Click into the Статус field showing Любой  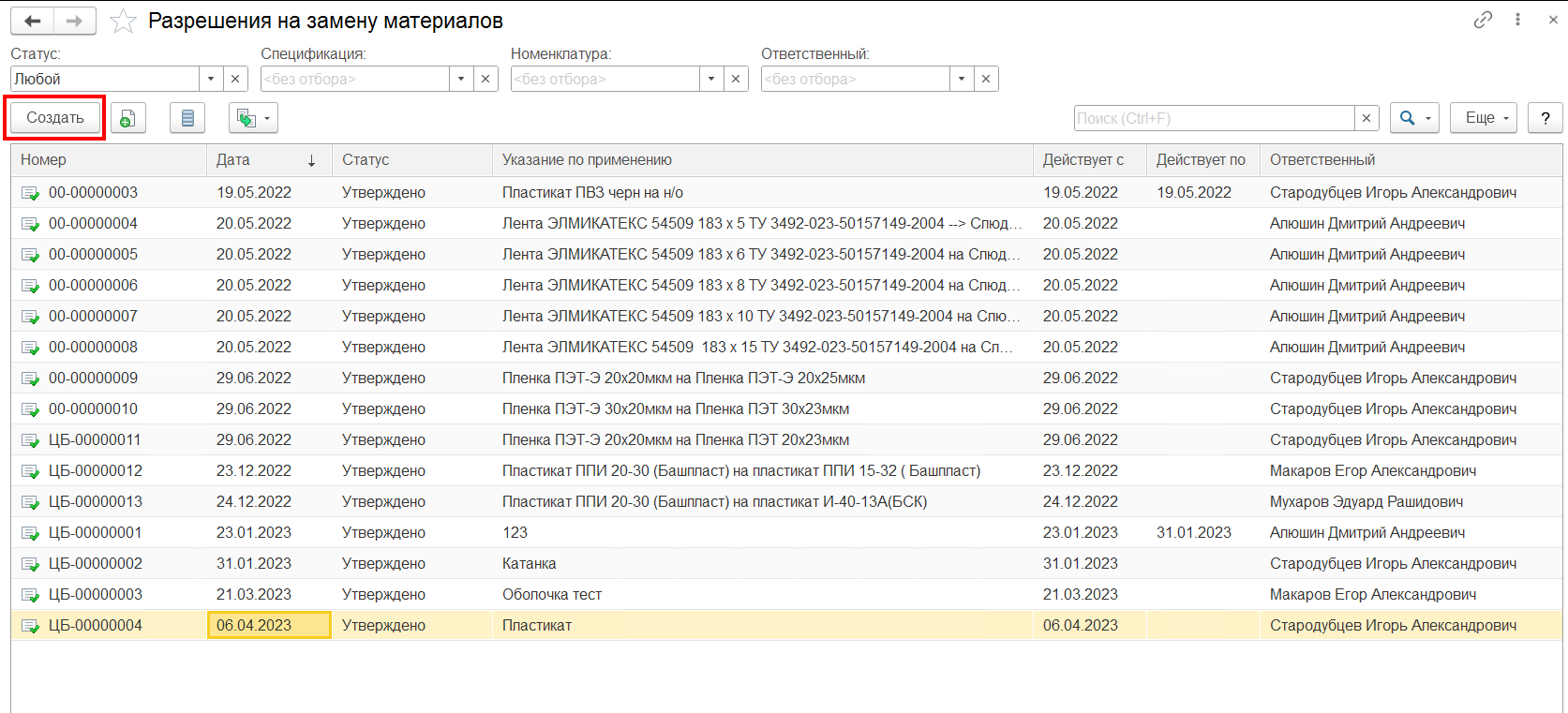105,79
